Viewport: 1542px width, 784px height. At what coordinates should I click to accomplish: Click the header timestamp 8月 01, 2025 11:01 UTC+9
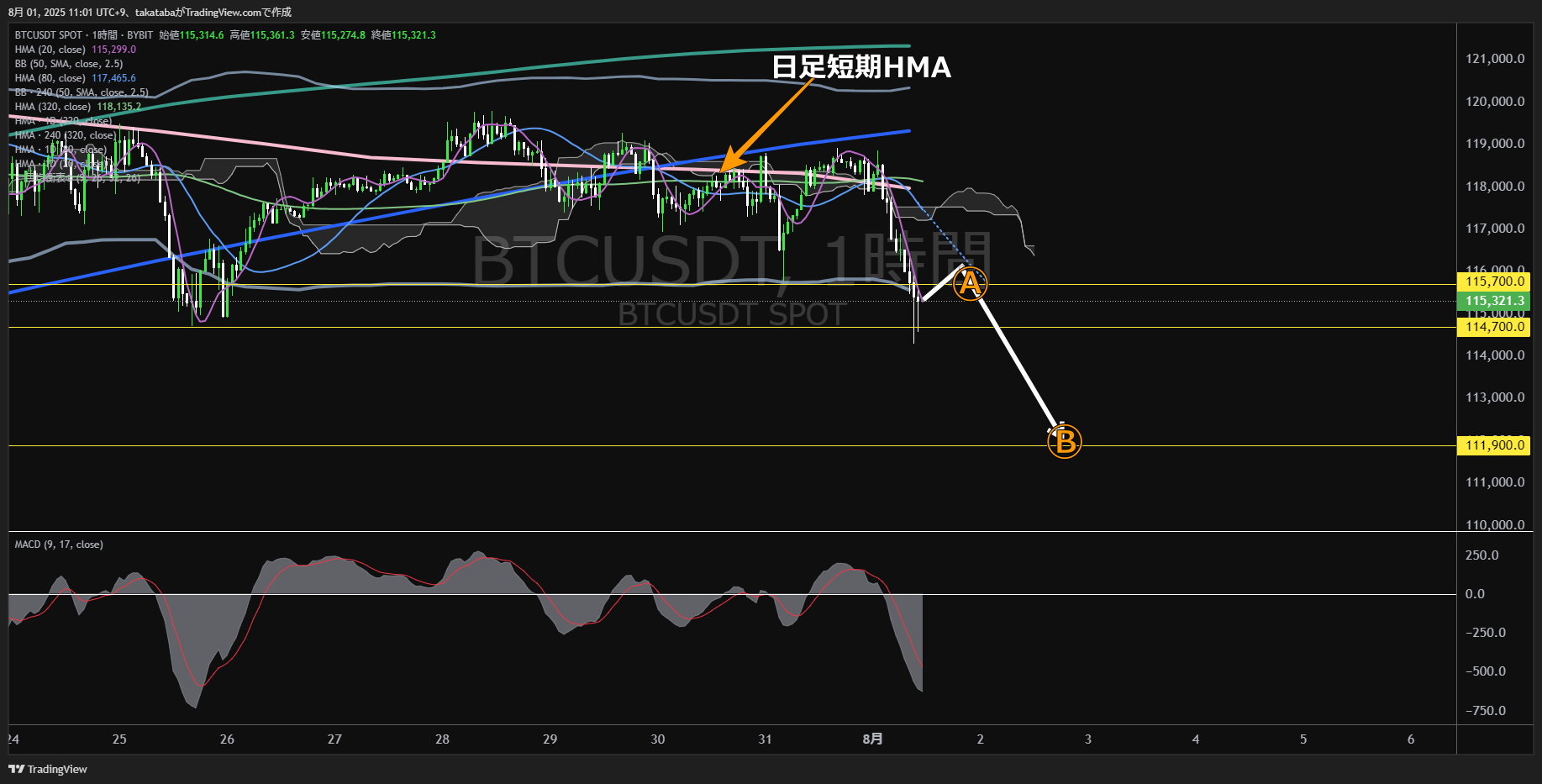pos(66,13)
